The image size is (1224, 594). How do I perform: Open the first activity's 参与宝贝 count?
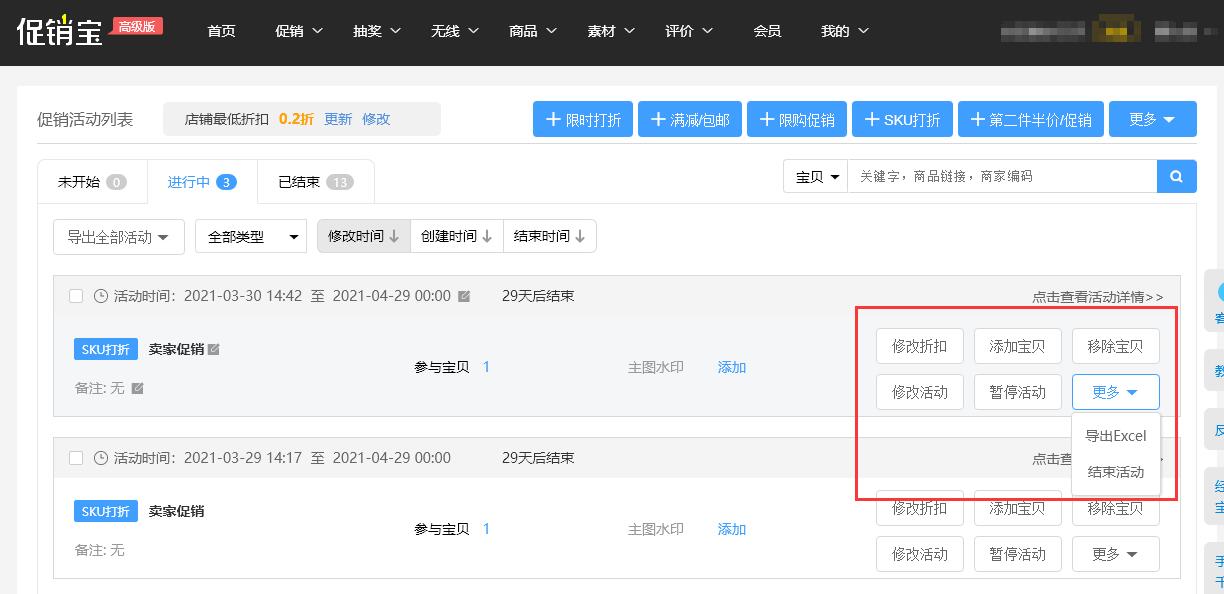(486, 367)
